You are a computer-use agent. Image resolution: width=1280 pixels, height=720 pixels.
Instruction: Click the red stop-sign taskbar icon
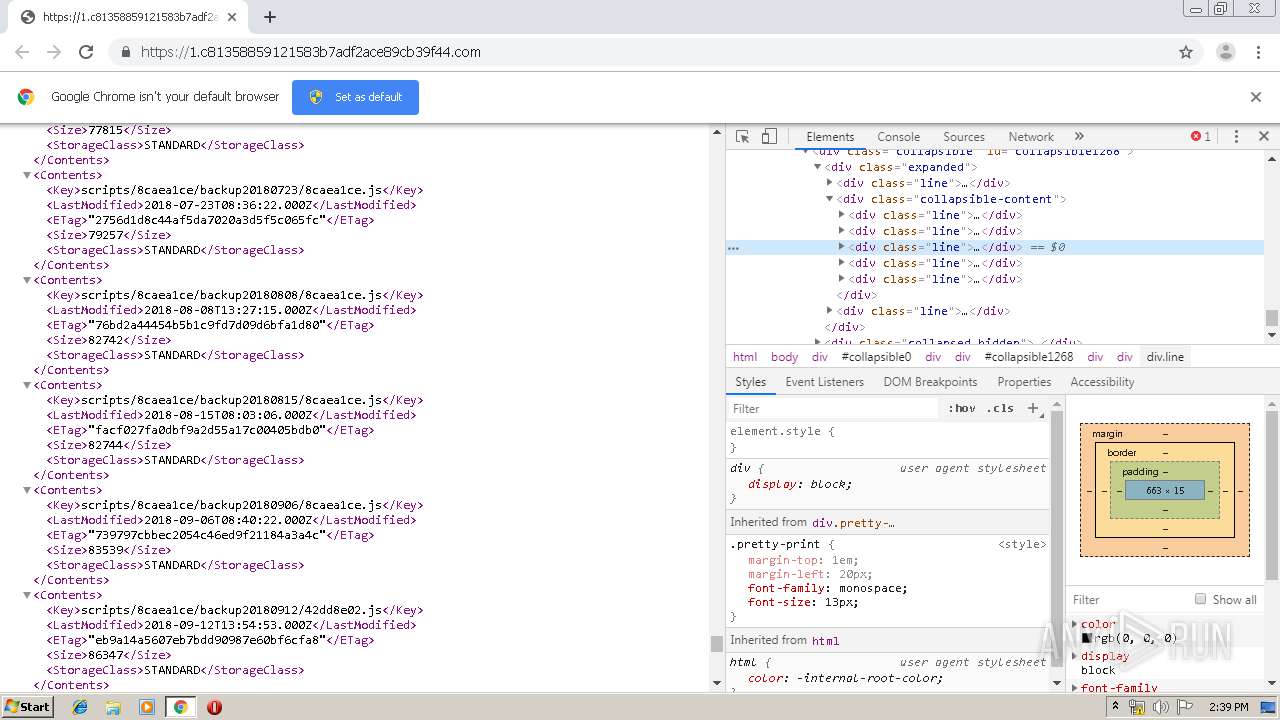[x=214, y=707]
